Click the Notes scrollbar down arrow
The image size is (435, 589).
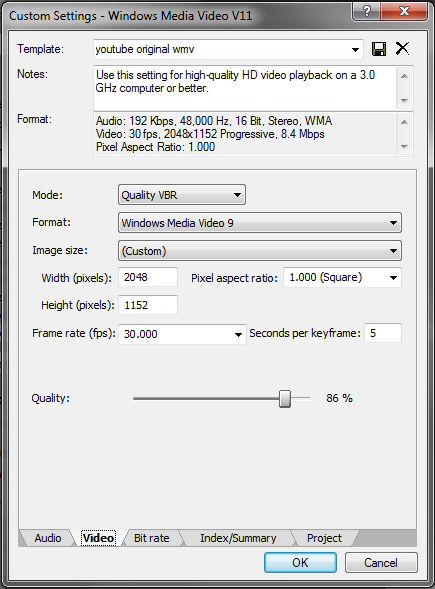[404, 101]
